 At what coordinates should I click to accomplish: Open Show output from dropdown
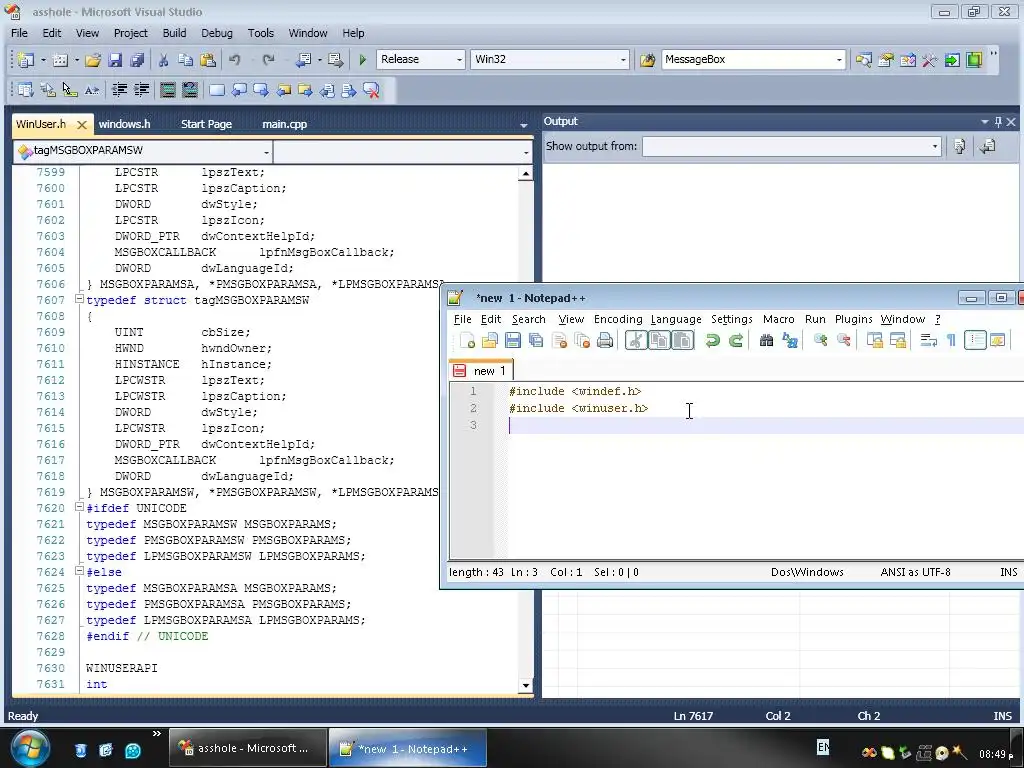coord(935,146)
